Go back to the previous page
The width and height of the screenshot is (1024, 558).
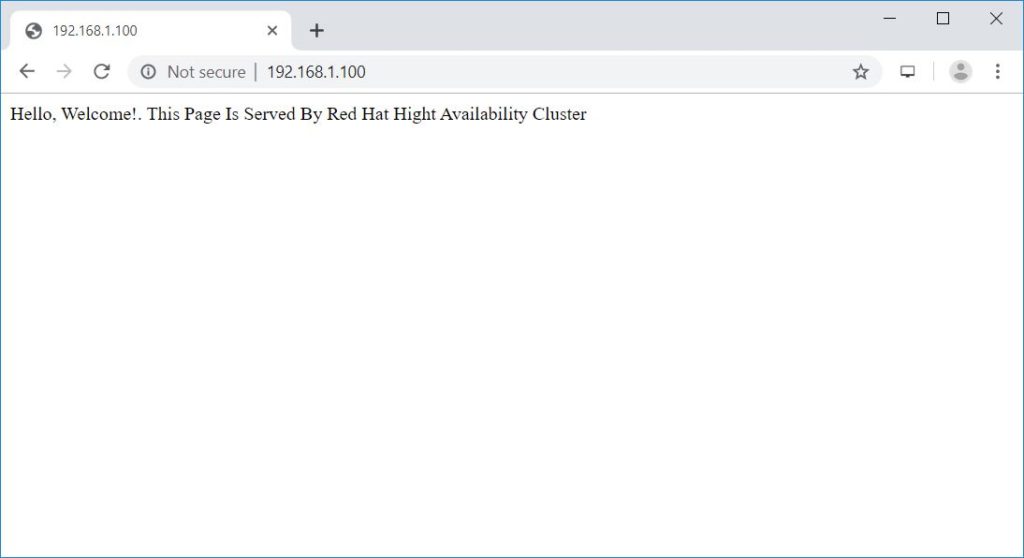(x=27, y=71)
